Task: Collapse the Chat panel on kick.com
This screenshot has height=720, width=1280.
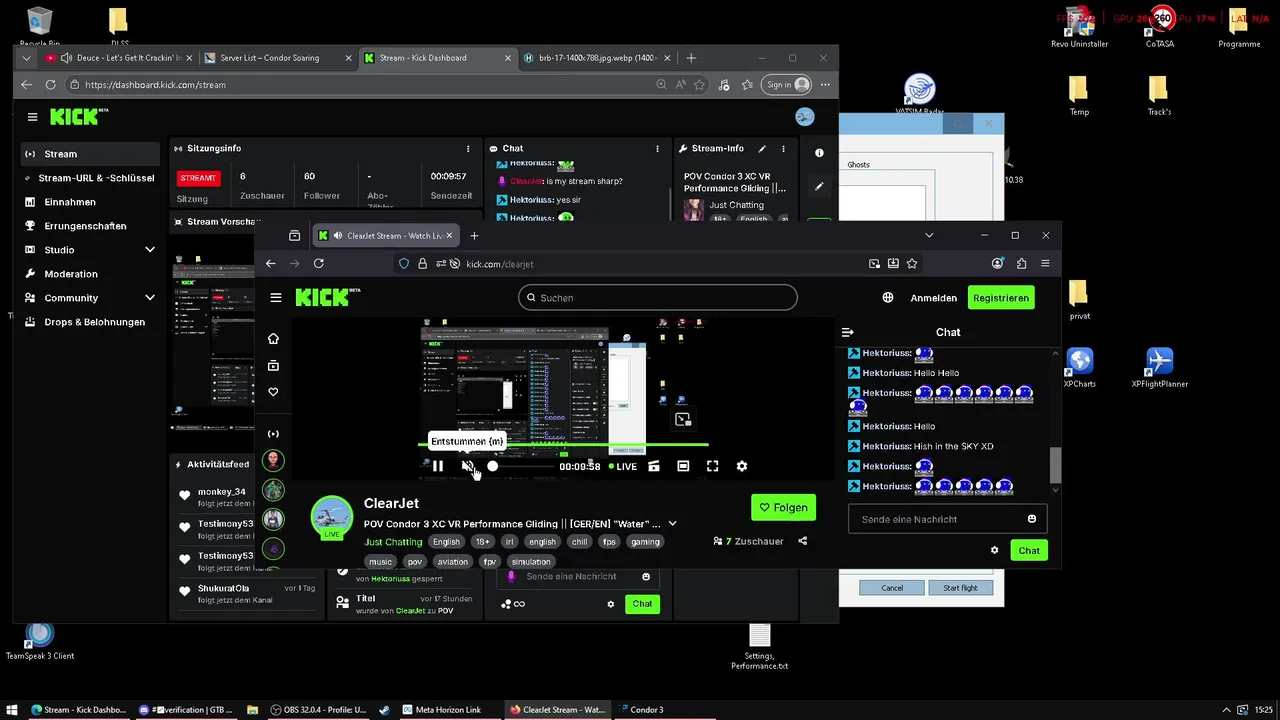Action: [x=848, y=332]
